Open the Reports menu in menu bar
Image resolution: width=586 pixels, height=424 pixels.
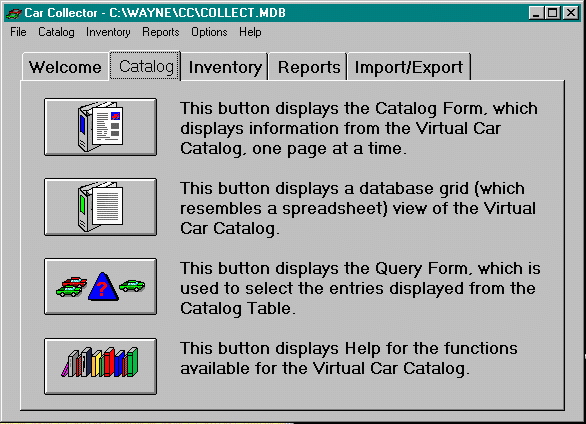click(161, 32)
